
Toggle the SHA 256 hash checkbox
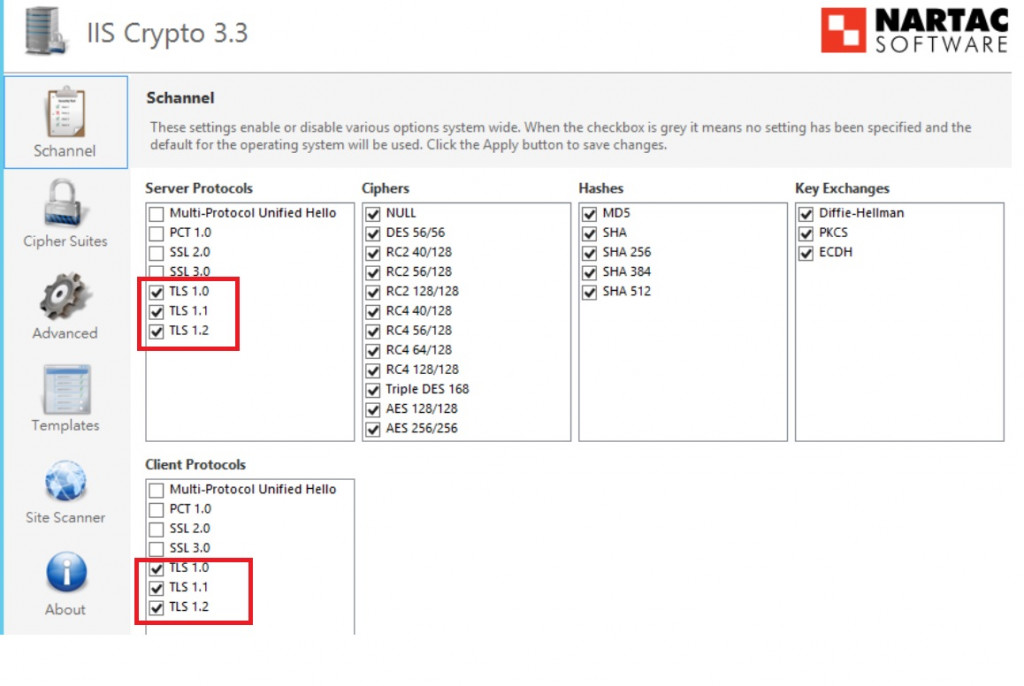[x=590, y=253]
